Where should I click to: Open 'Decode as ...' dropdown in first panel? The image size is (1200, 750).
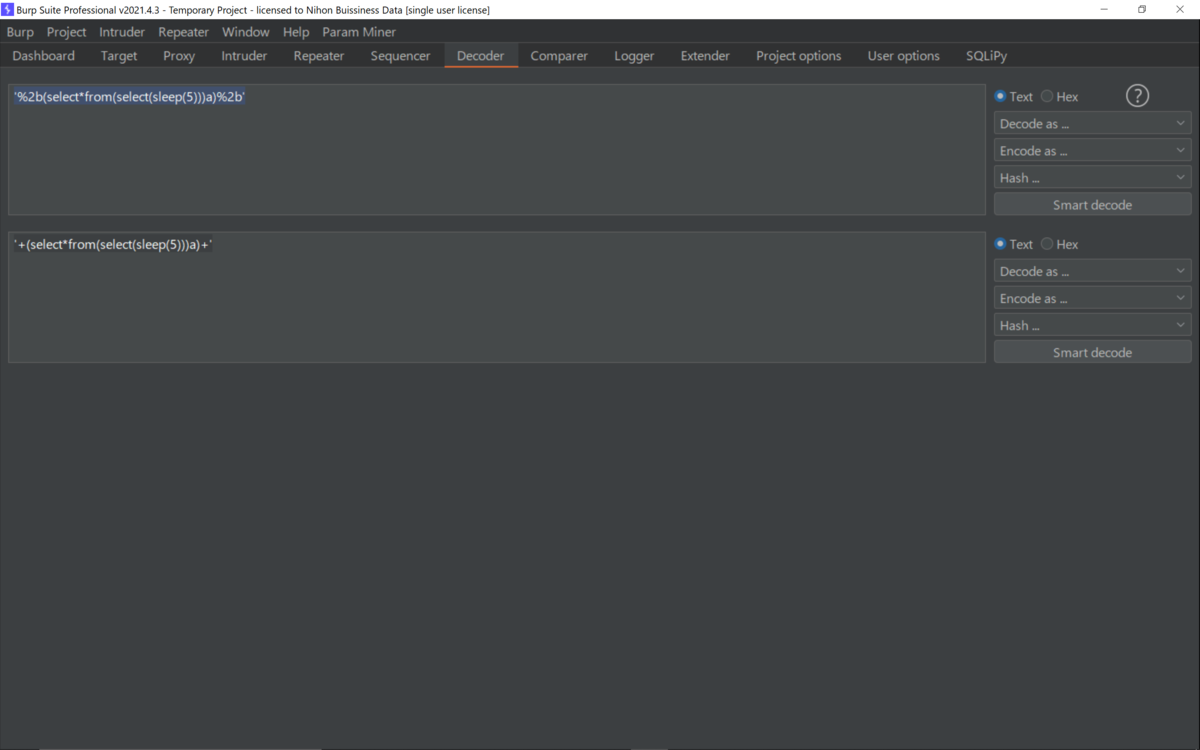pyautogui.click(x=1092, y=124)
